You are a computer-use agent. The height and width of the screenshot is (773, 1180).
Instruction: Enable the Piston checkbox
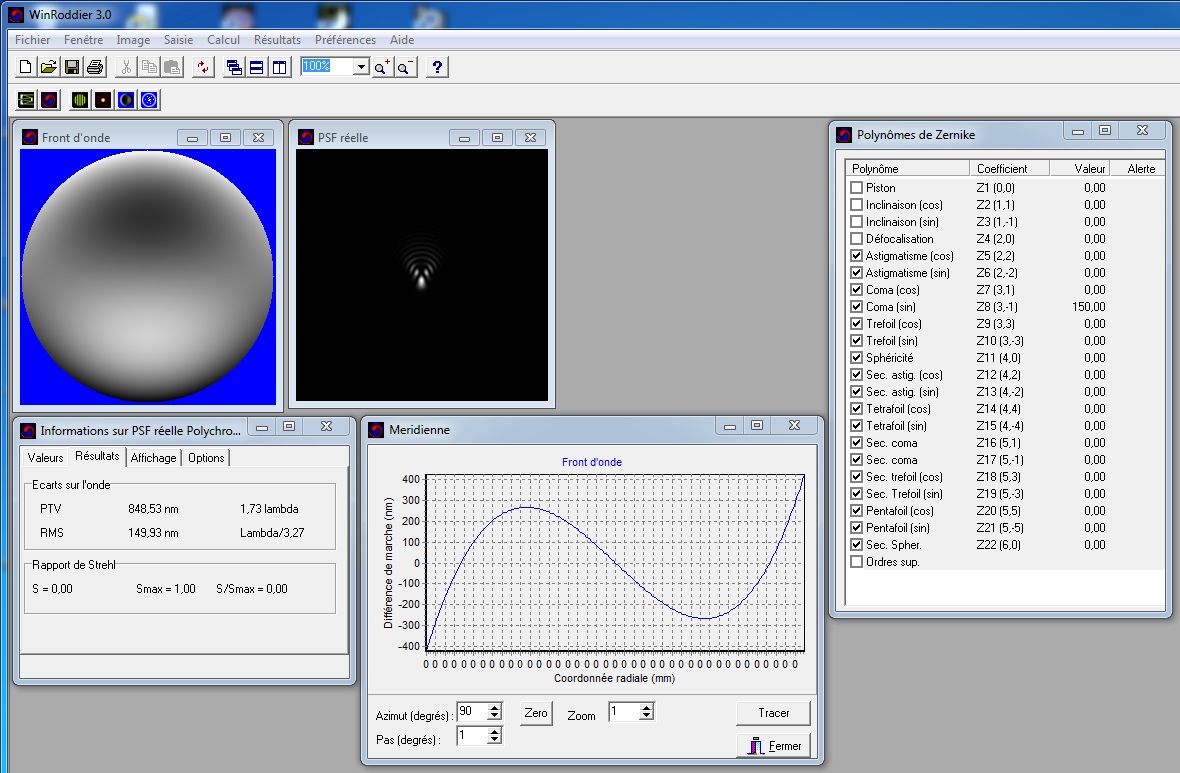pos(856,188)
